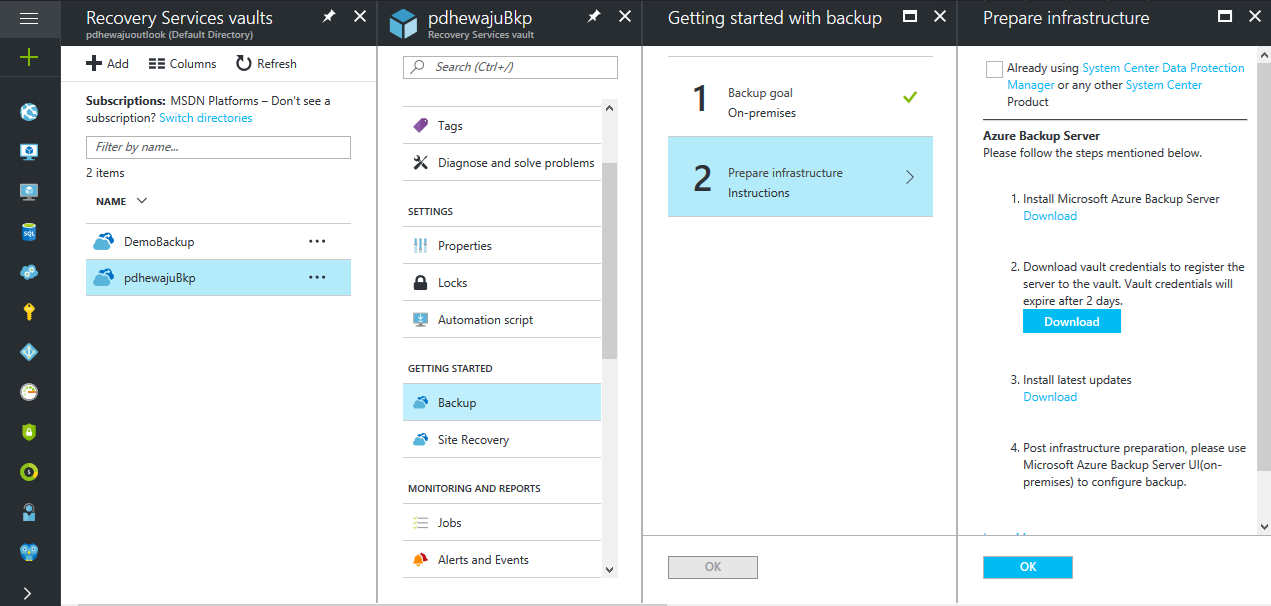Open the ellipsis menu for DemoBackup
The height and width of the screenshot is (606, 1271).
point(317,241)
